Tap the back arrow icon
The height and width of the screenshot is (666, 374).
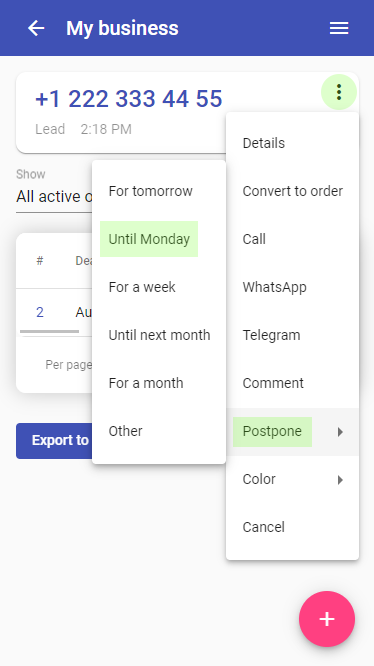point(36,28)
